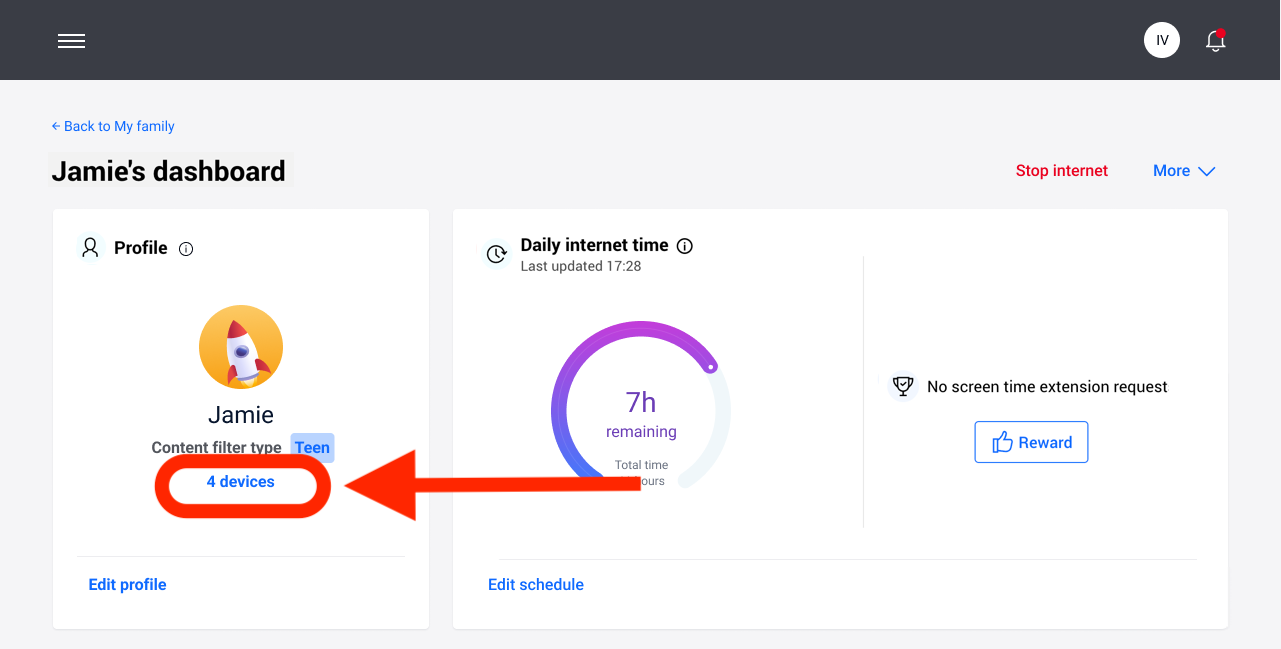Open the hamburger navigation menu
The width and height of the screenshot is (1281, 649).
point(71,40)
